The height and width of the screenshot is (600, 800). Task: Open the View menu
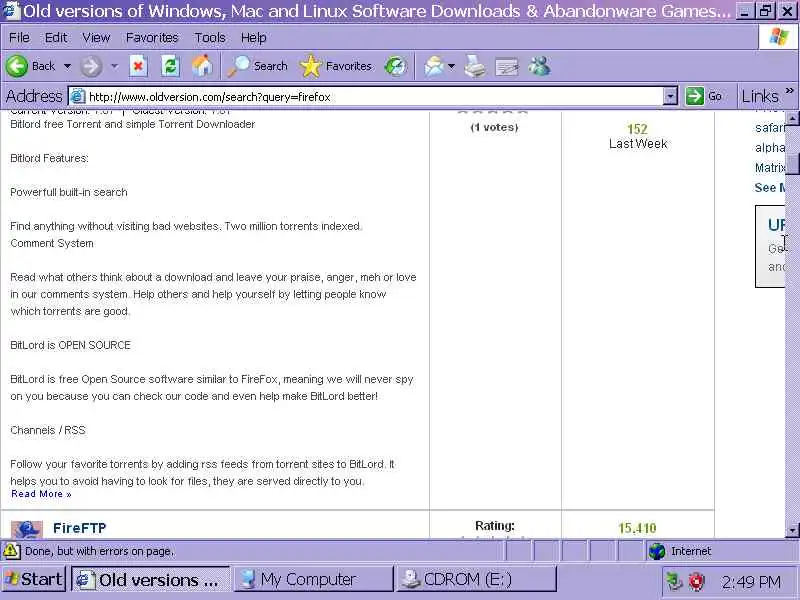click(96, 38)
